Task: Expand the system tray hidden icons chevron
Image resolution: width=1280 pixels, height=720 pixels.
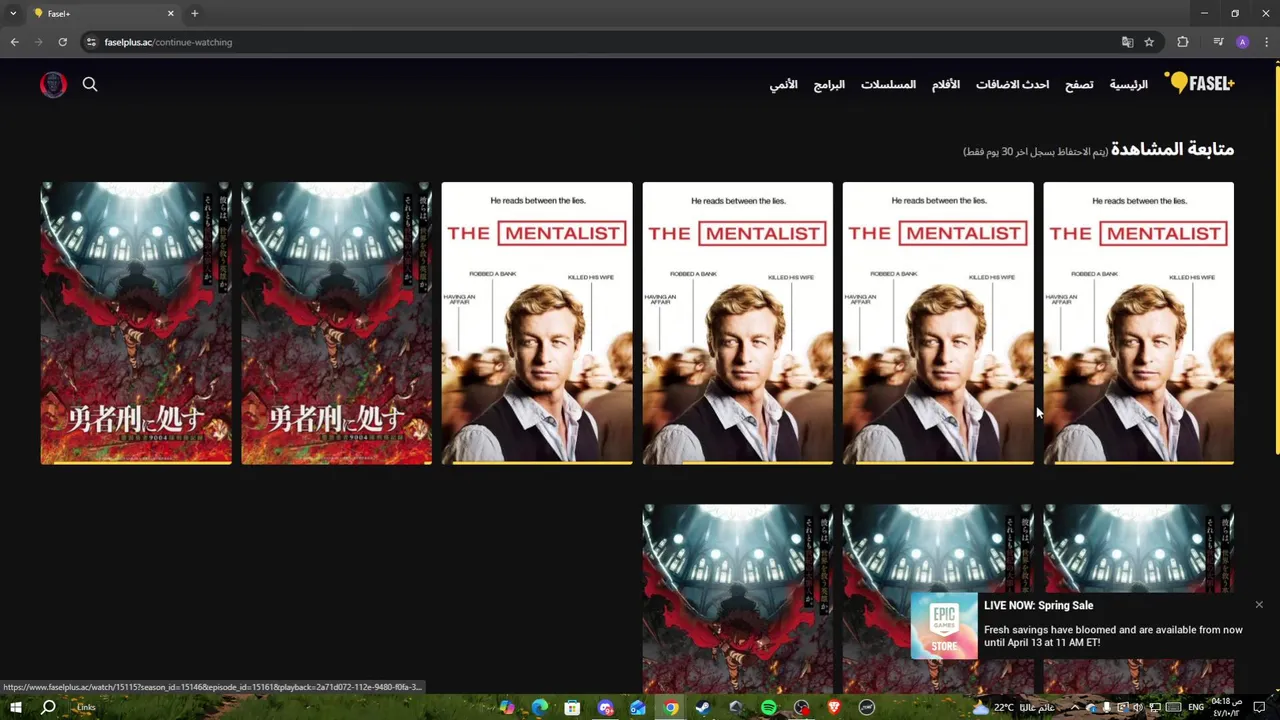Action: pyautogui.click(x=1075, y=708)
